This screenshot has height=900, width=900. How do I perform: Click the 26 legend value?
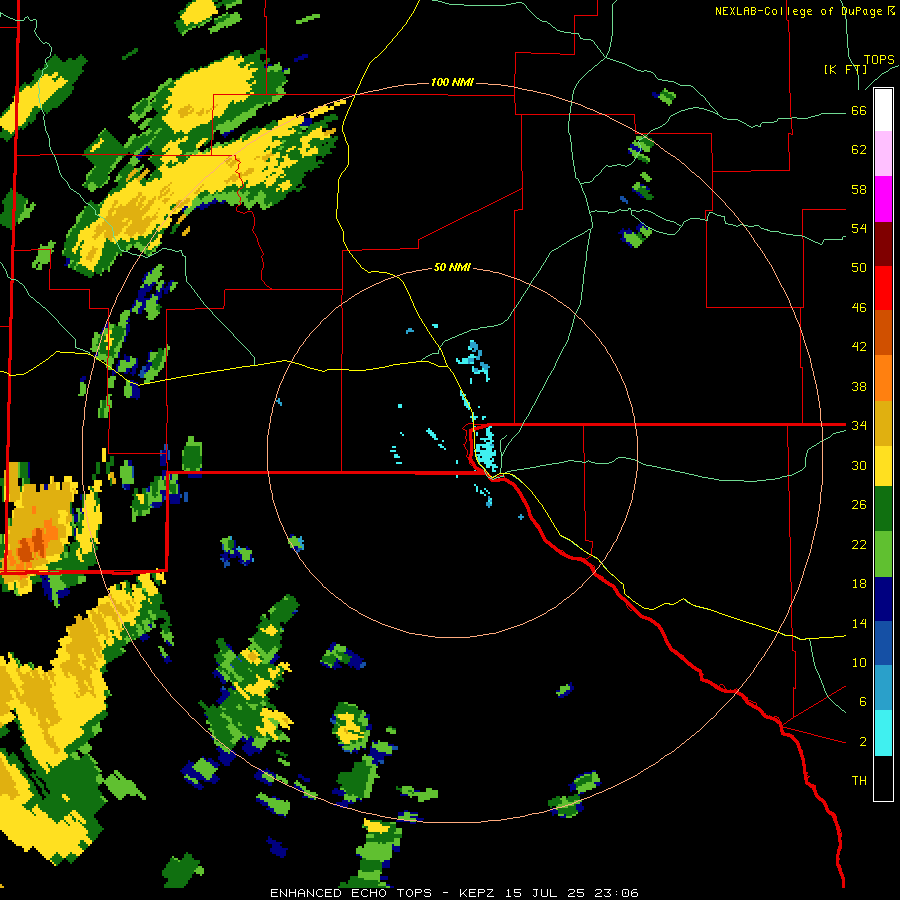[859, 505]
